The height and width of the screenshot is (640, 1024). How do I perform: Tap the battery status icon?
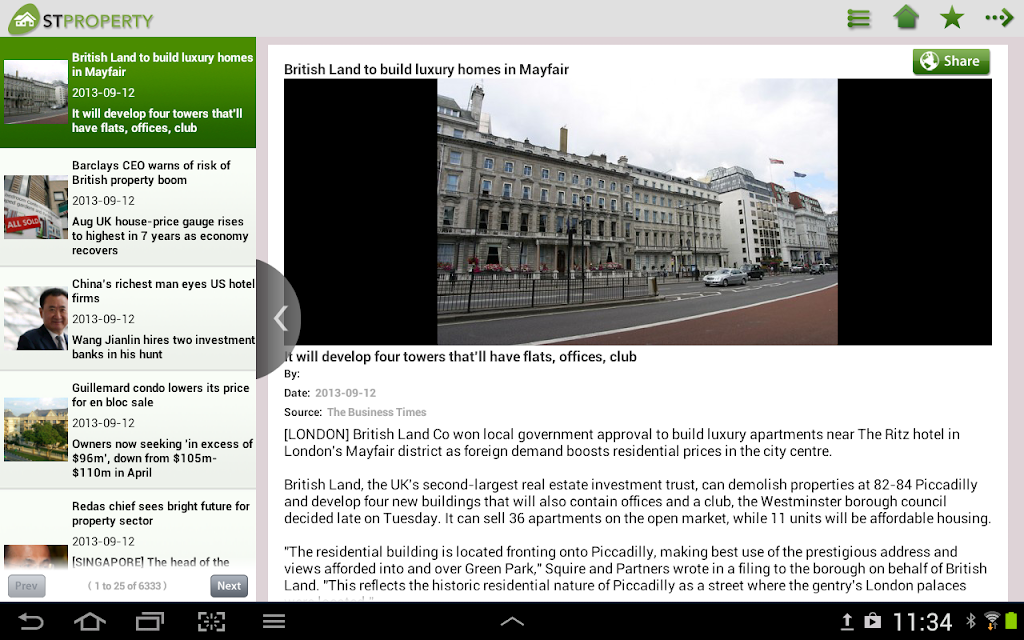click(x=1012, y=621)
